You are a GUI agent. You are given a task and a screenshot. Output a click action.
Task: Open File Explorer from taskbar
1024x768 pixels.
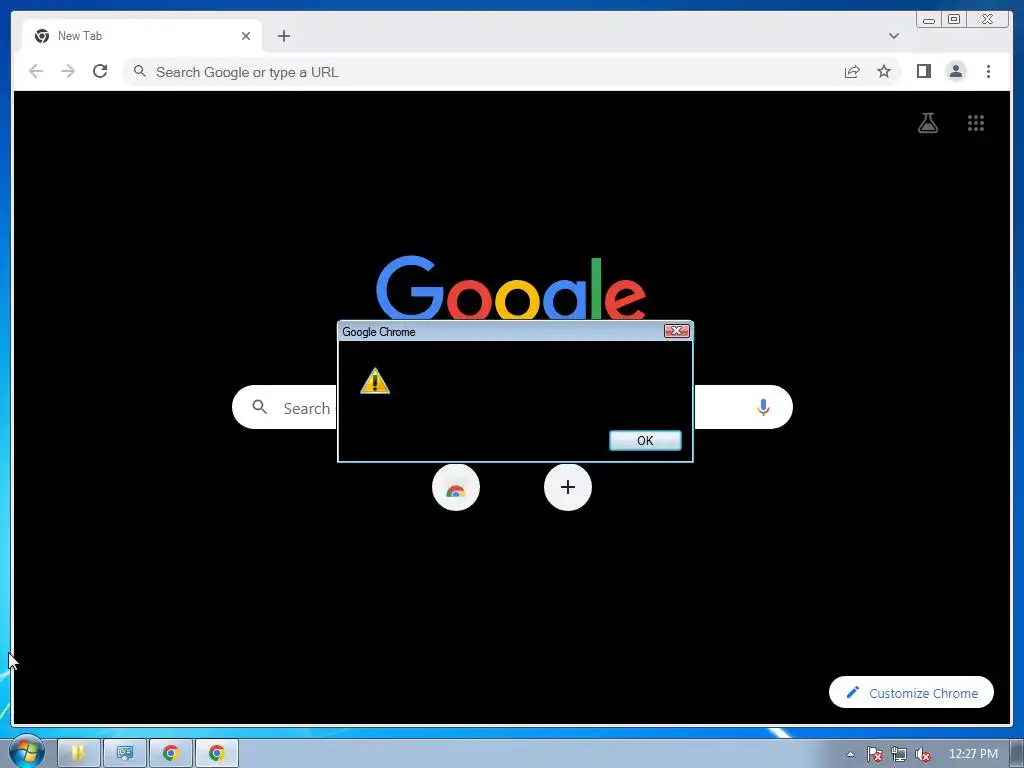pos(78,753)
